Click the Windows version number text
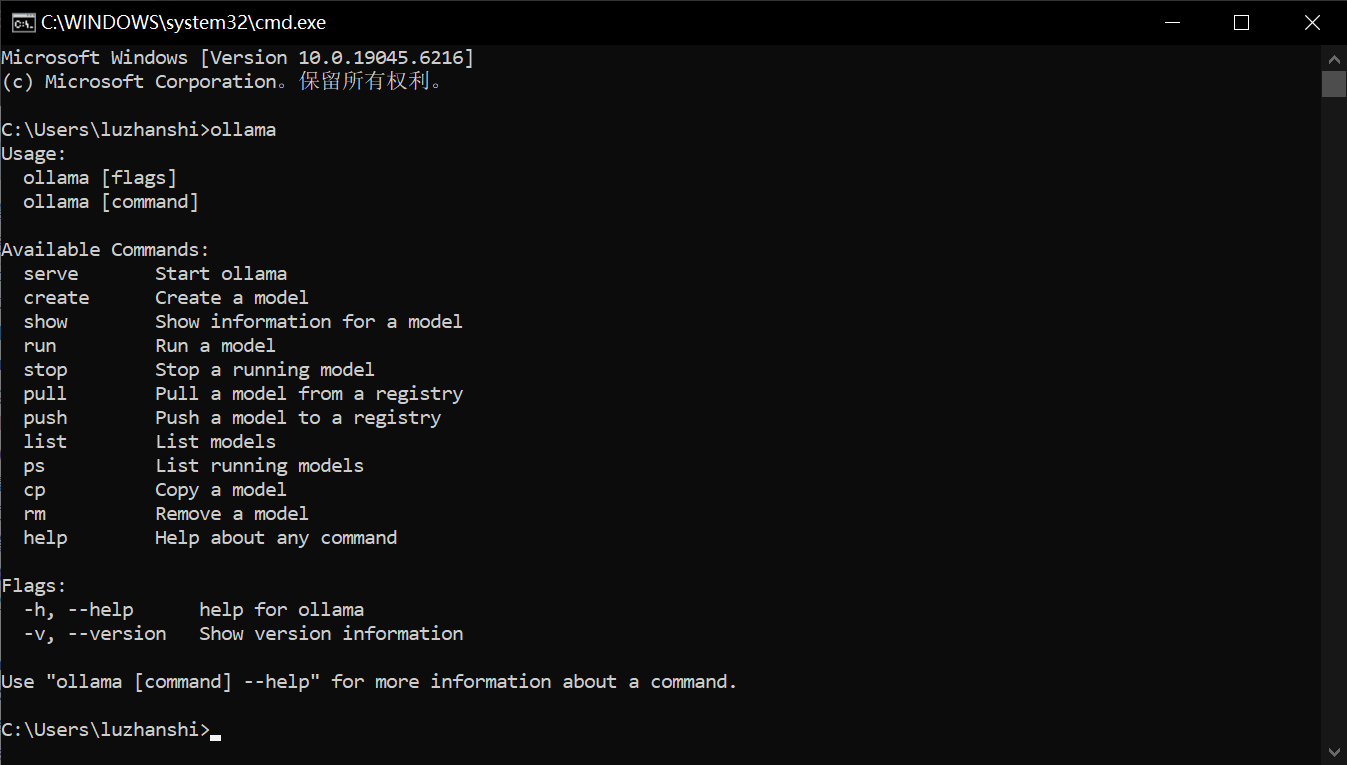This screenshot has width=1347, height=765. point(385,58)
